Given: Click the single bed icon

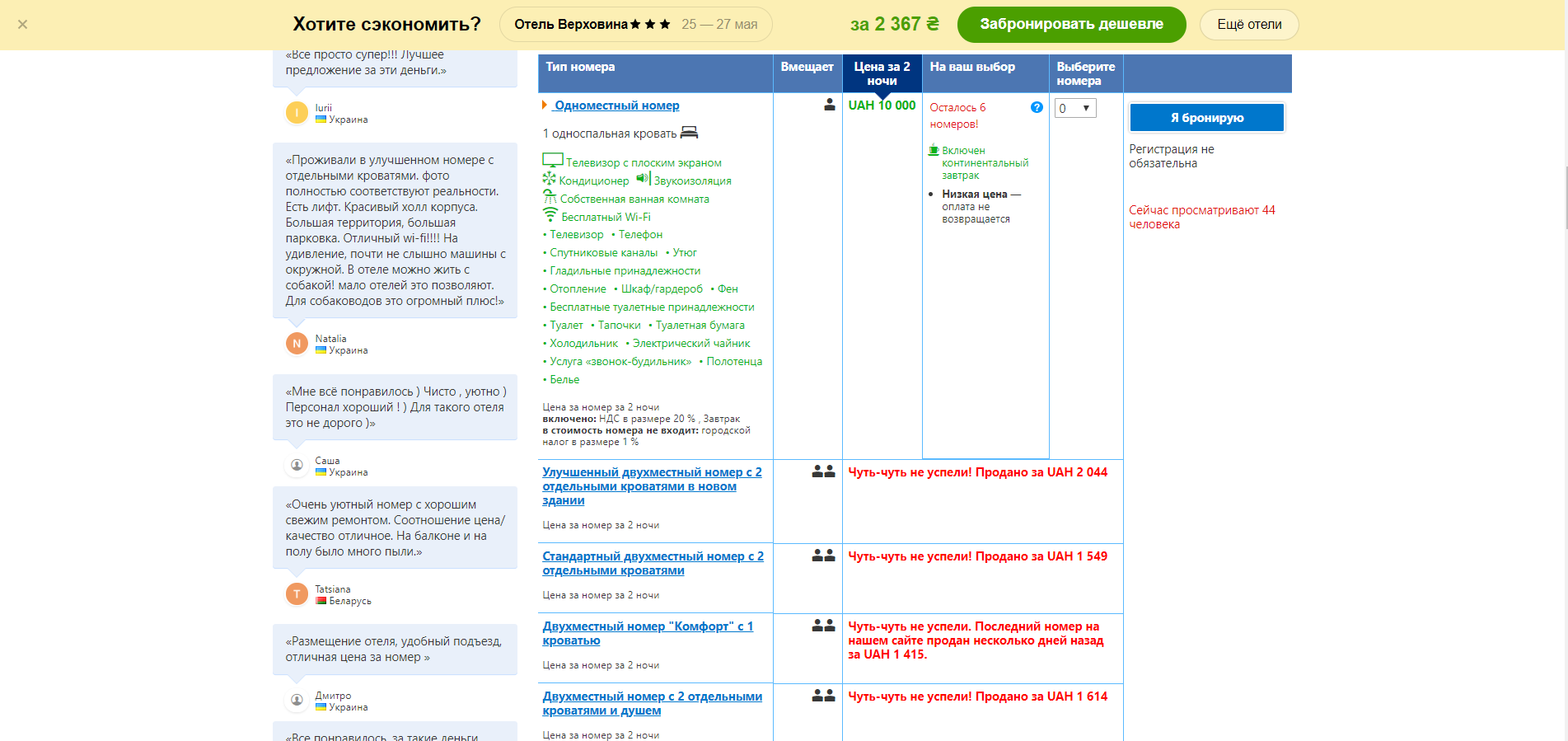Looking at the screenshot, I should pos(690,133).
